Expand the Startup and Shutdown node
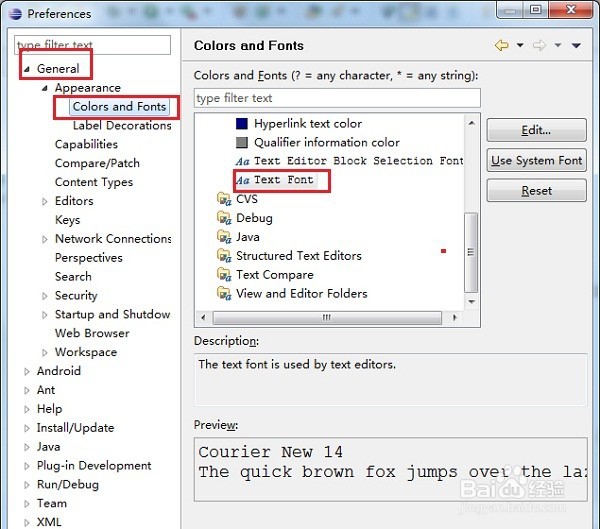The height and width of the screenshot is (529, 600). [x=45, y=315]
